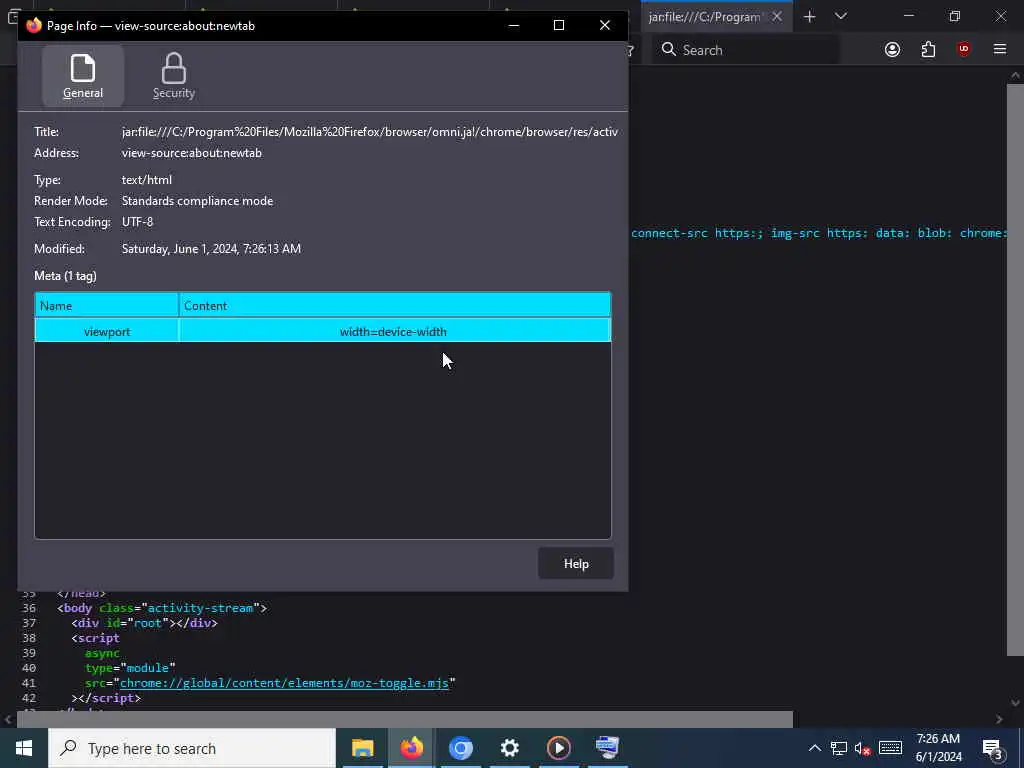This screenshot has width=1024, height=768.
Task: Open the Firefox account icon
Action: (892, 50)
